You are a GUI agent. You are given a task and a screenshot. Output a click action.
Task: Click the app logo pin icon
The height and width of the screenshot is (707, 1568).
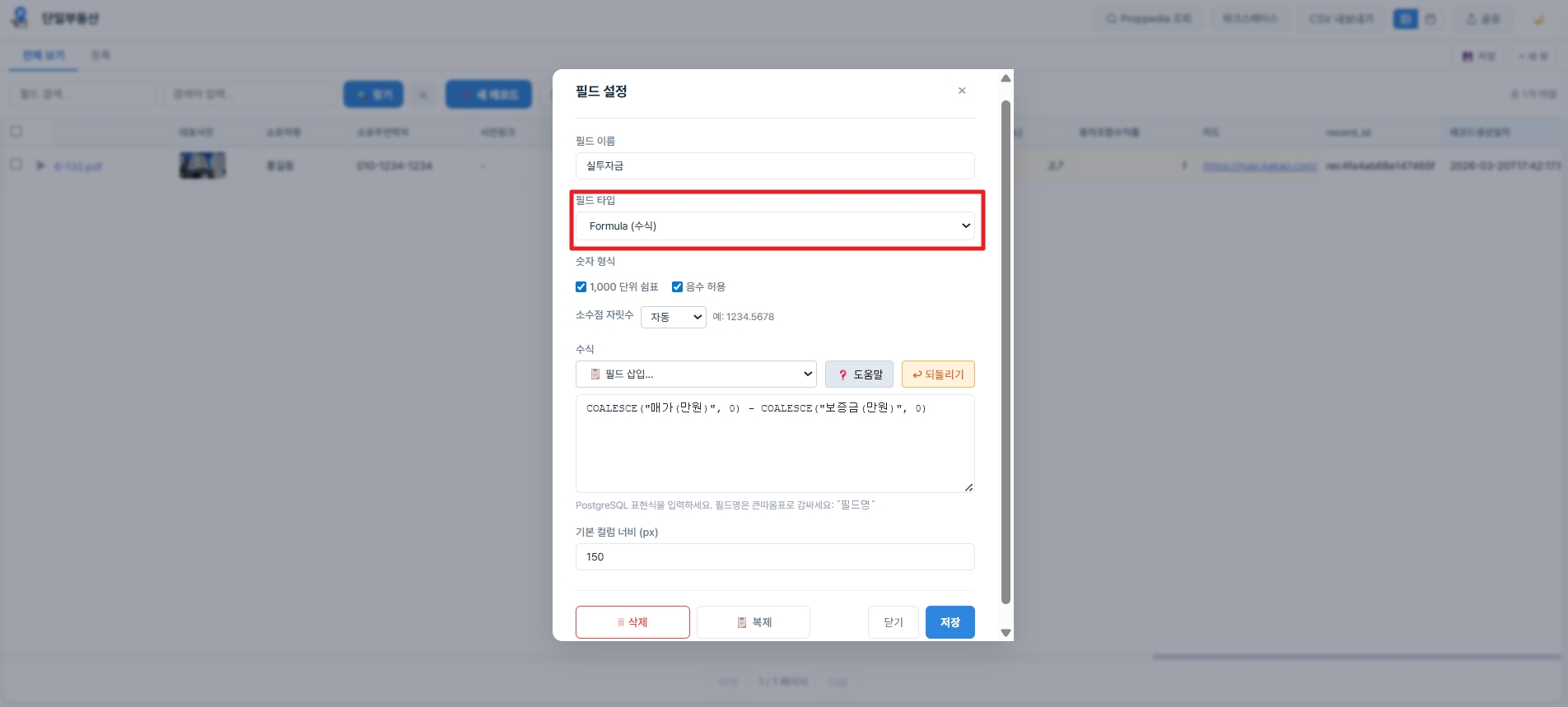click(20, 17)
